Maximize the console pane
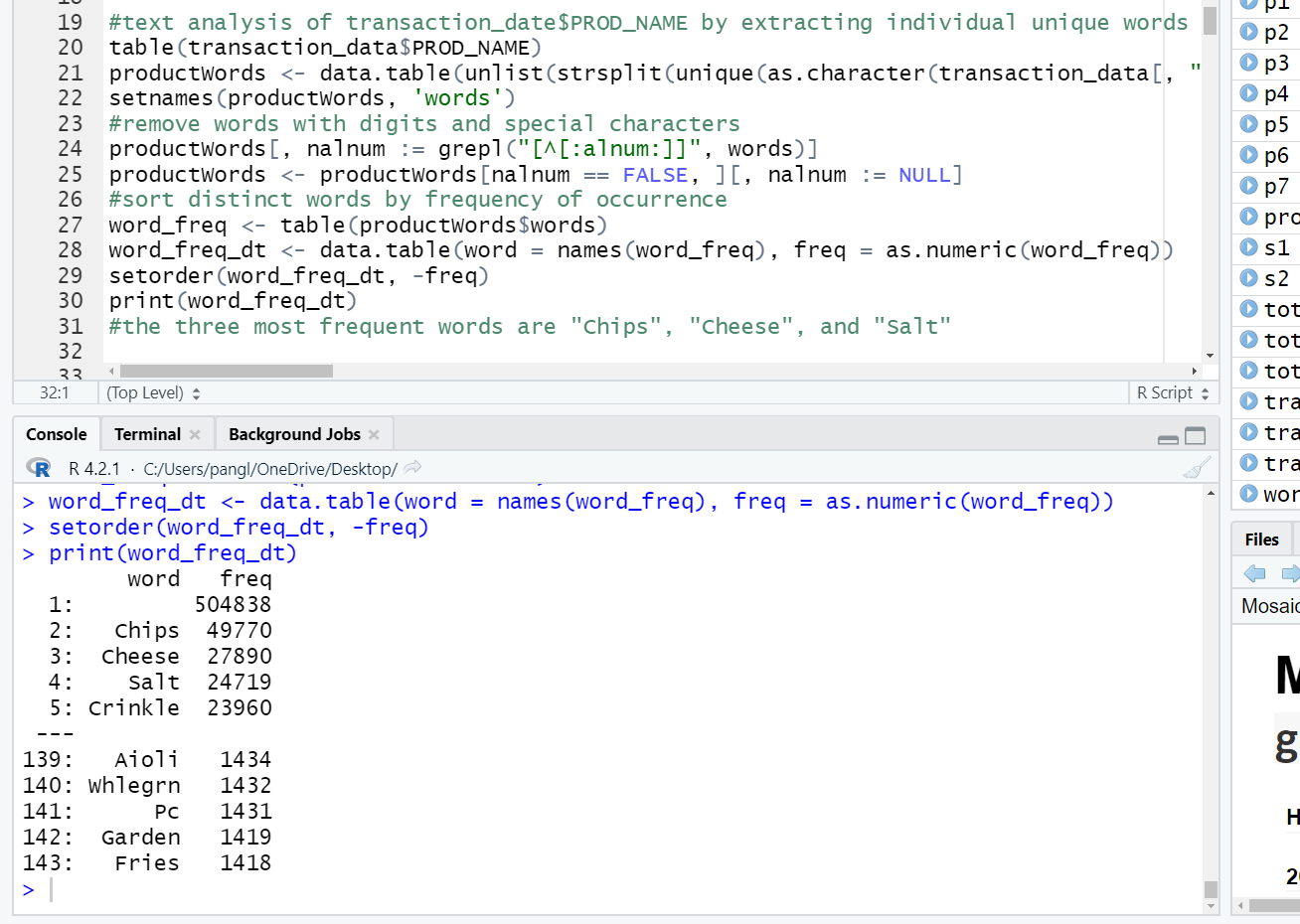The height and width of the screenshot is (924, 1300). [1196, 436]
